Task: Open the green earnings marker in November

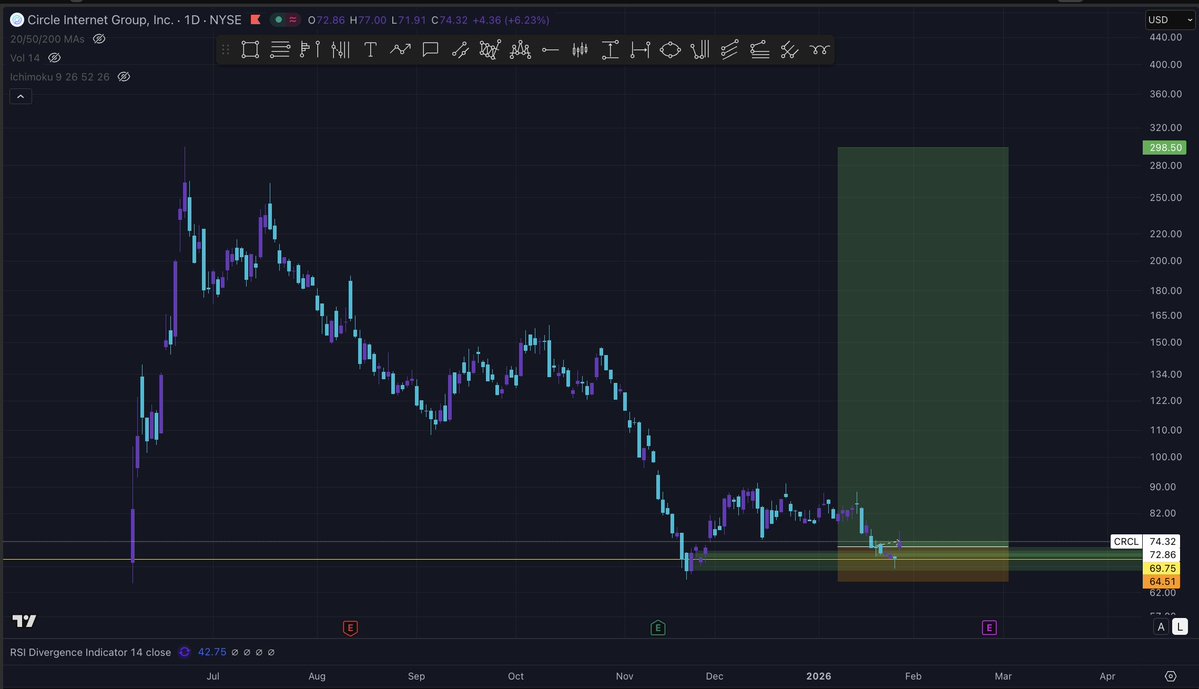Action: coord(658,628)
